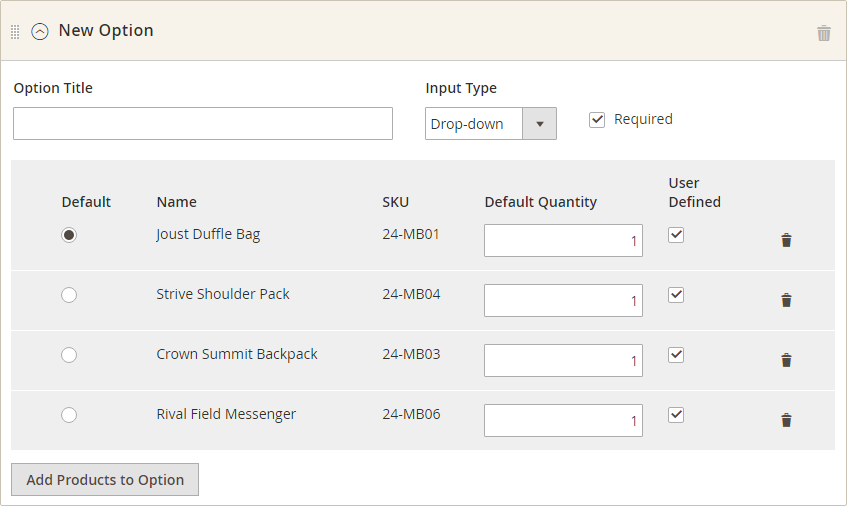
Task: Click the drag handle beside New Option
Action: [x=15, y=32]
